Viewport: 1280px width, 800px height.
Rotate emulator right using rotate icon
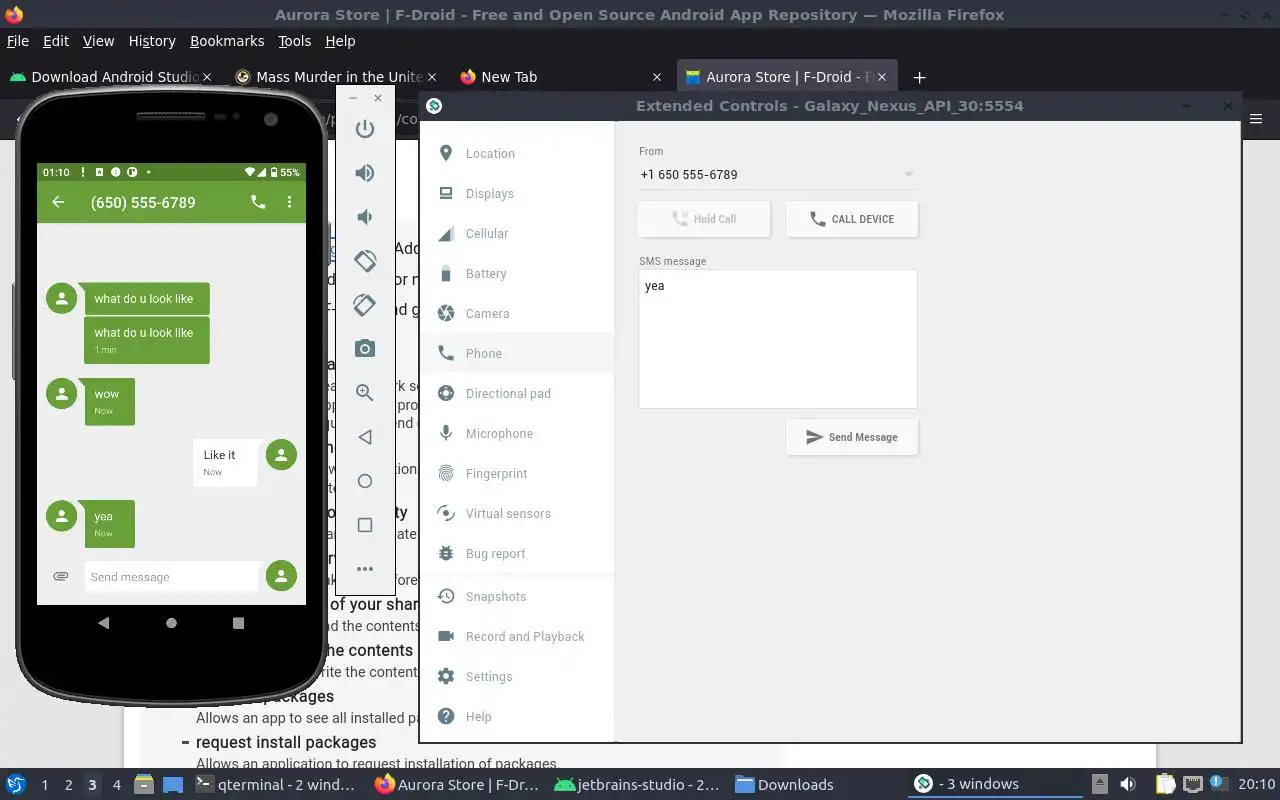pyautogui.click(x=365, y=305)
